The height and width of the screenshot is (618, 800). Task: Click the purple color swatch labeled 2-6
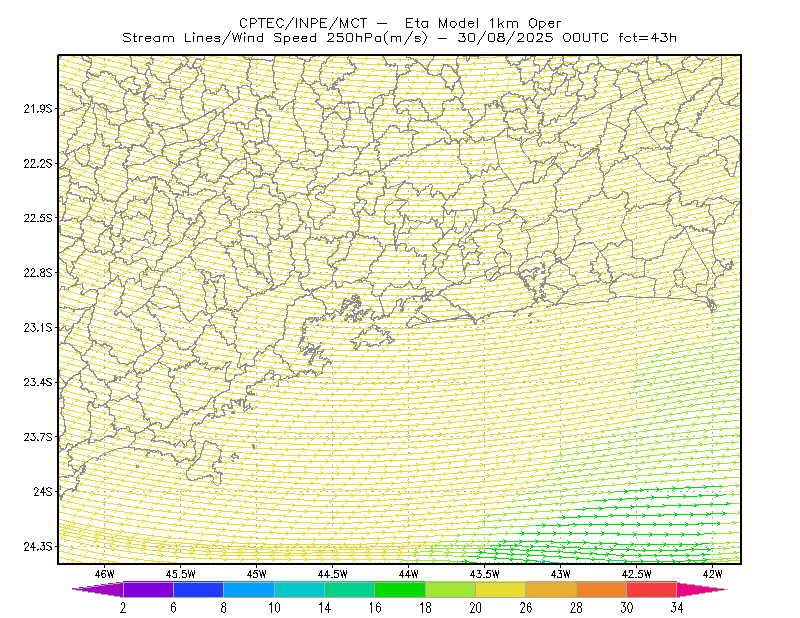(x=148, y=589)
